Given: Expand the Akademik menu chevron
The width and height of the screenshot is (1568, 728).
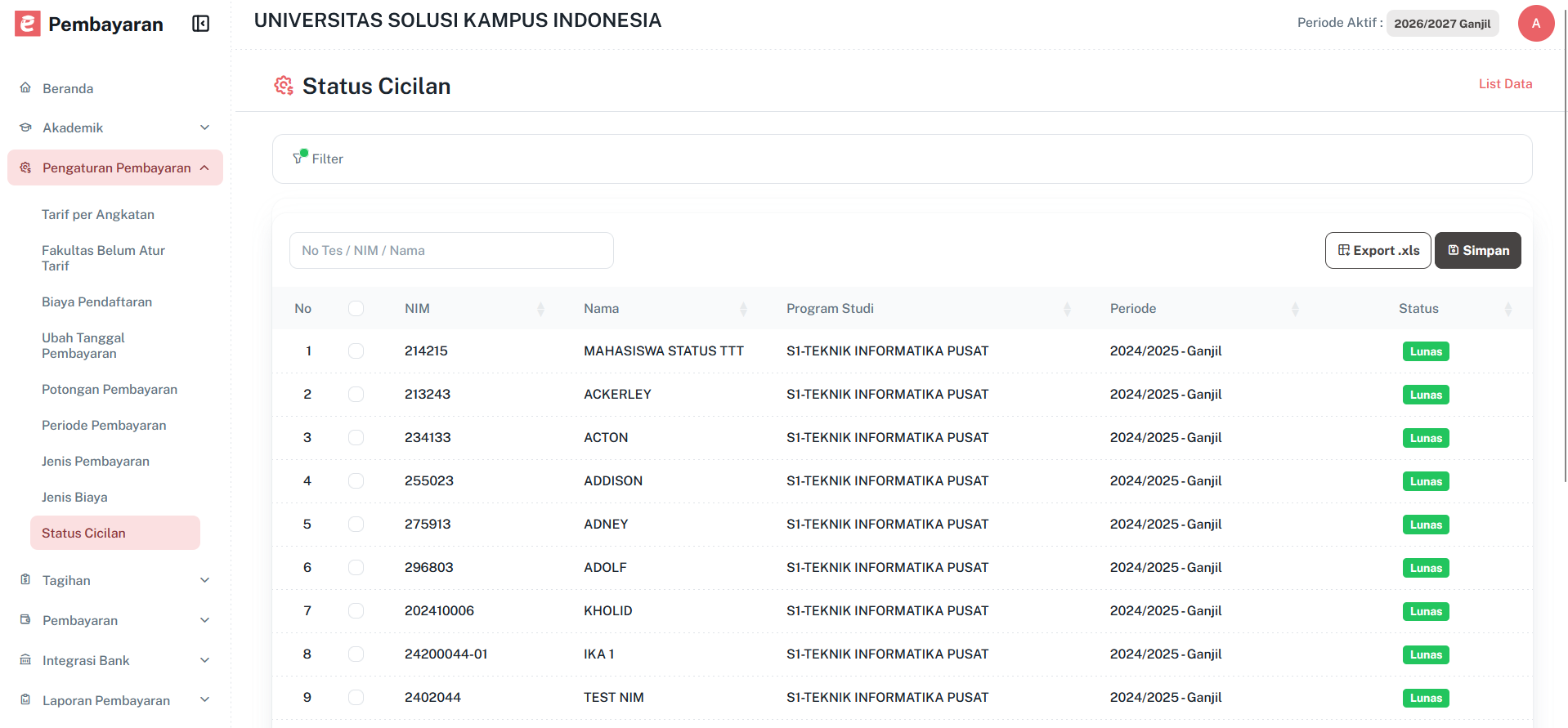Looking at the screenshot, I should click(x=205, y=127).
